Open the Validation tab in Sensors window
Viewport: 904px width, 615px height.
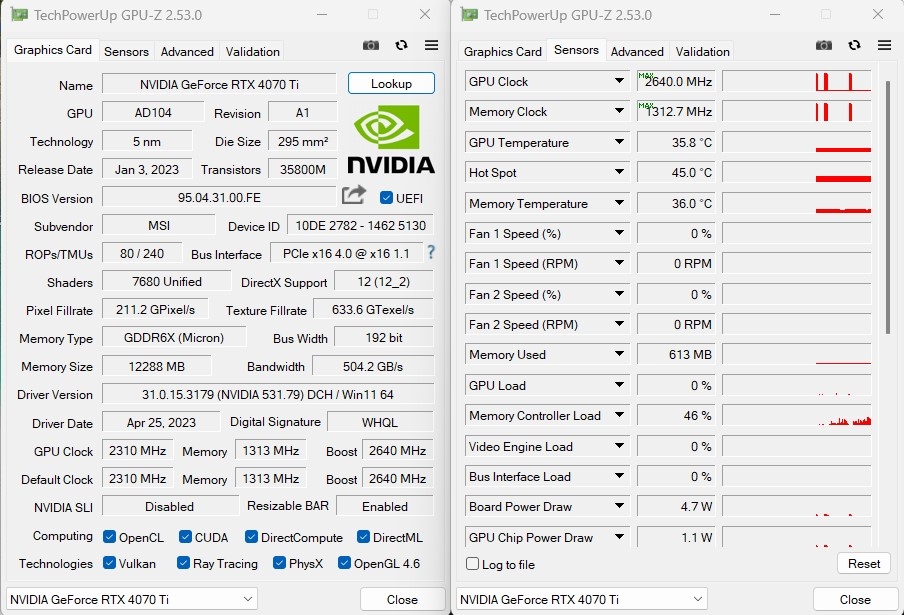point(703,51)
